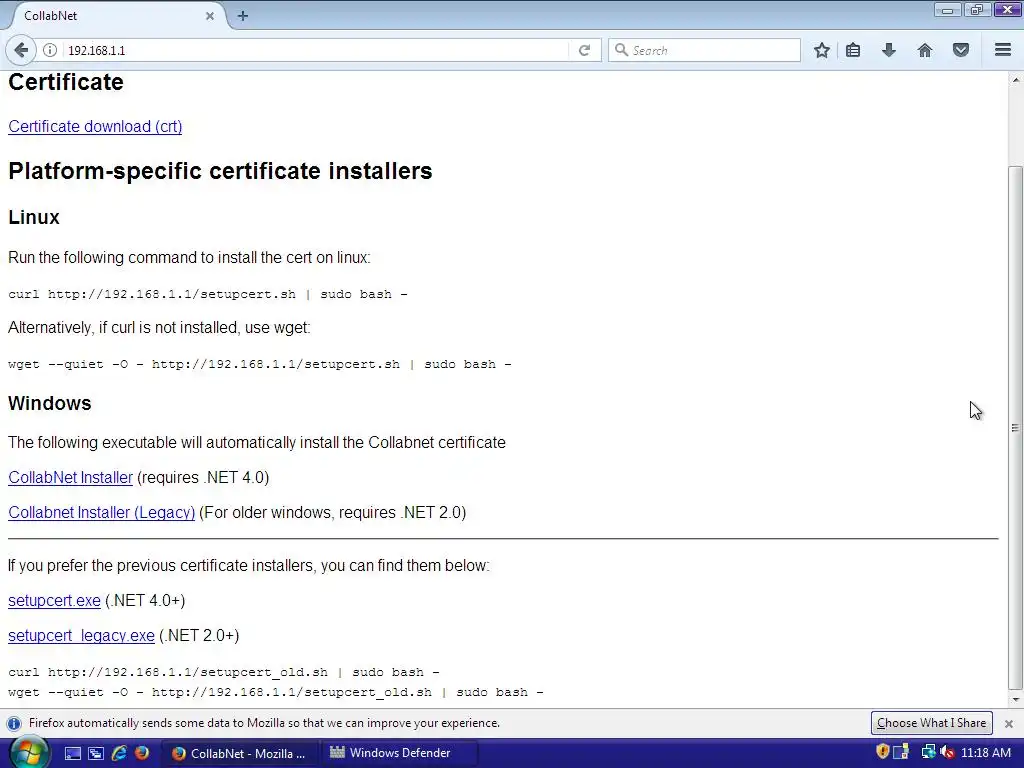This screenshot has height=768, width=1024.
Task: Dismiss the Firefox data notification bar
Action: point(1008,724)
